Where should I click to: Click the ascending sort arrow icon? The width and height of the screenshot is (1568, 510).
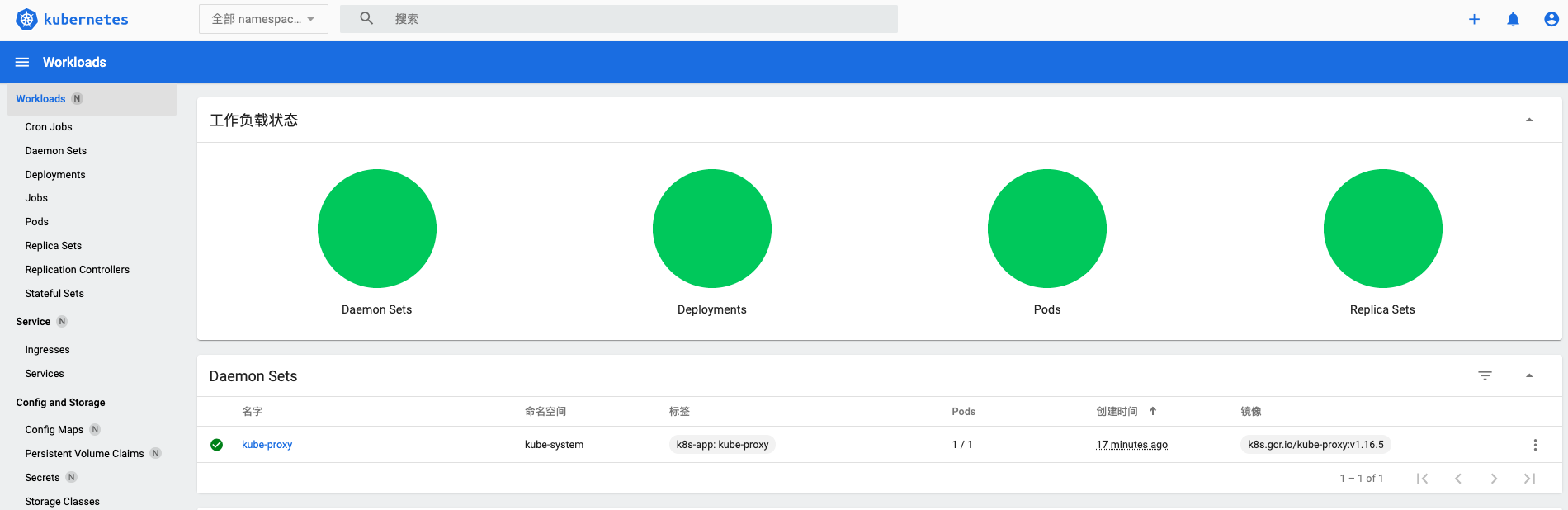pos(1153,411)
